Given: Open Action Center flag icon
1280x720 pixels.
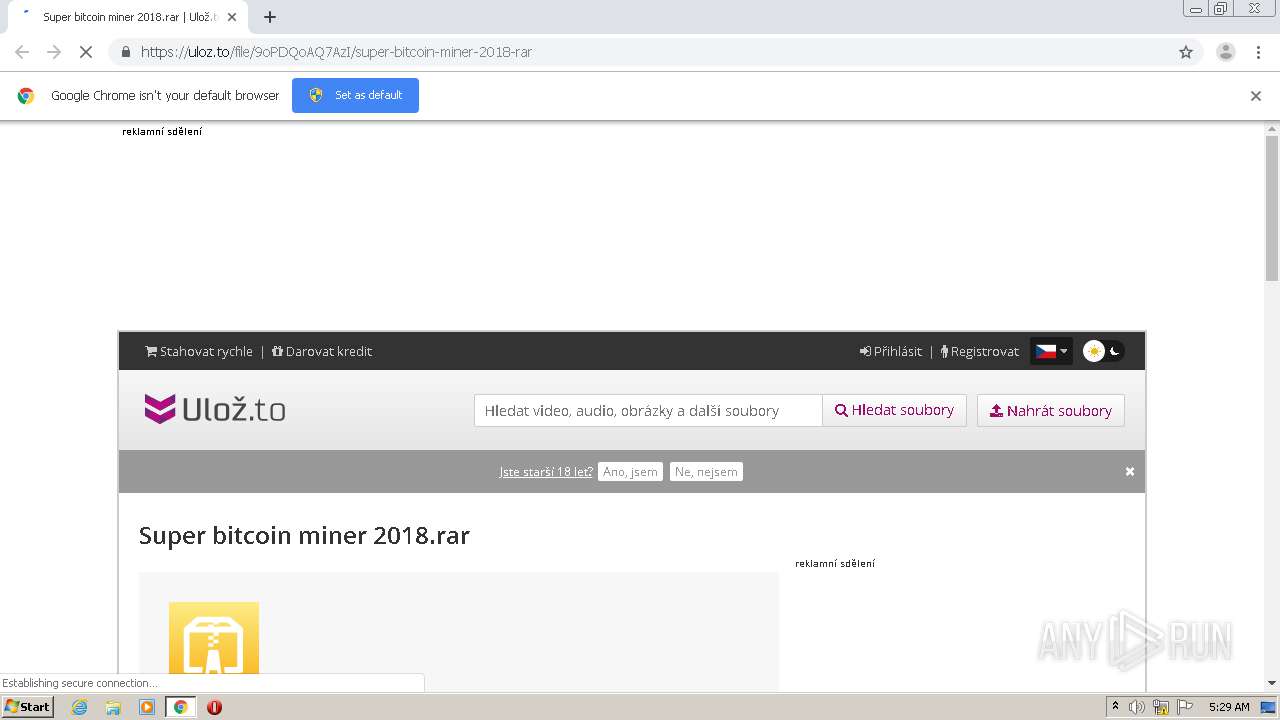Looking at the screenshot, I should 1184,707.
